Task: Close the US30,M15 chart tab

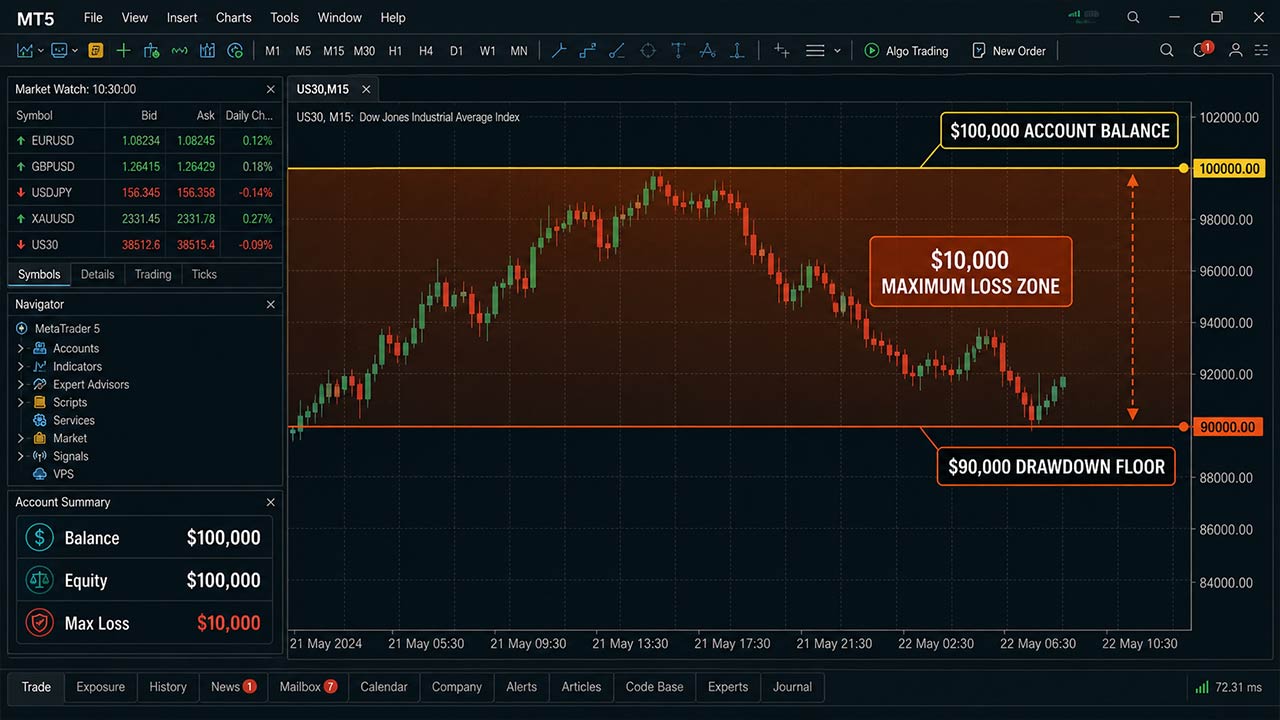Action: click(x=366, y=89)
